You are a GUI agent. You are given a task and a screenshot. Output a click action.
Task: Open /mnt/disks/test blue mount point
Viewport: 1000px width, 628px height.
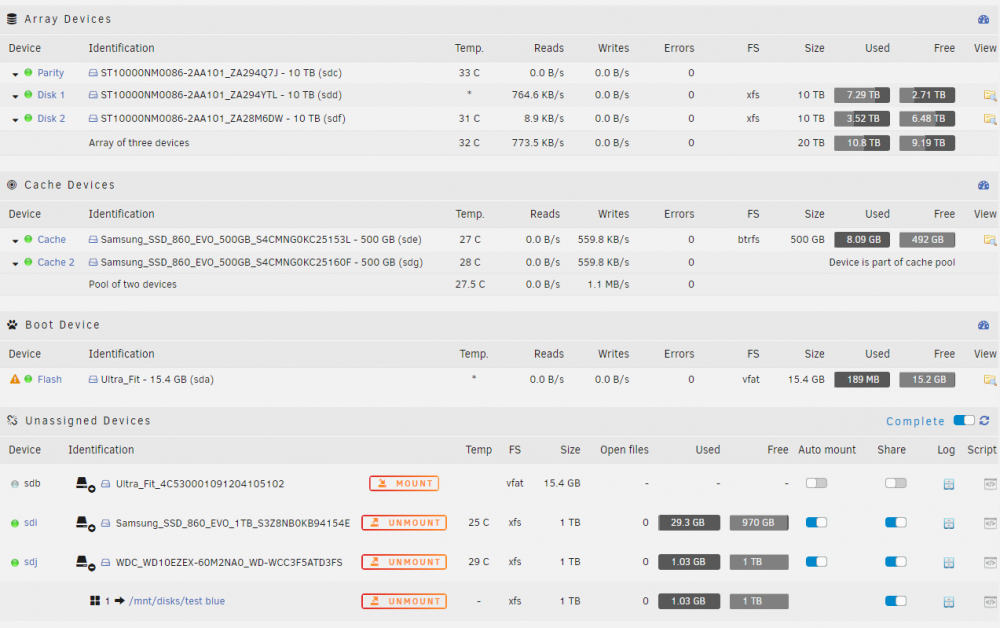click(x=177, y=601)
